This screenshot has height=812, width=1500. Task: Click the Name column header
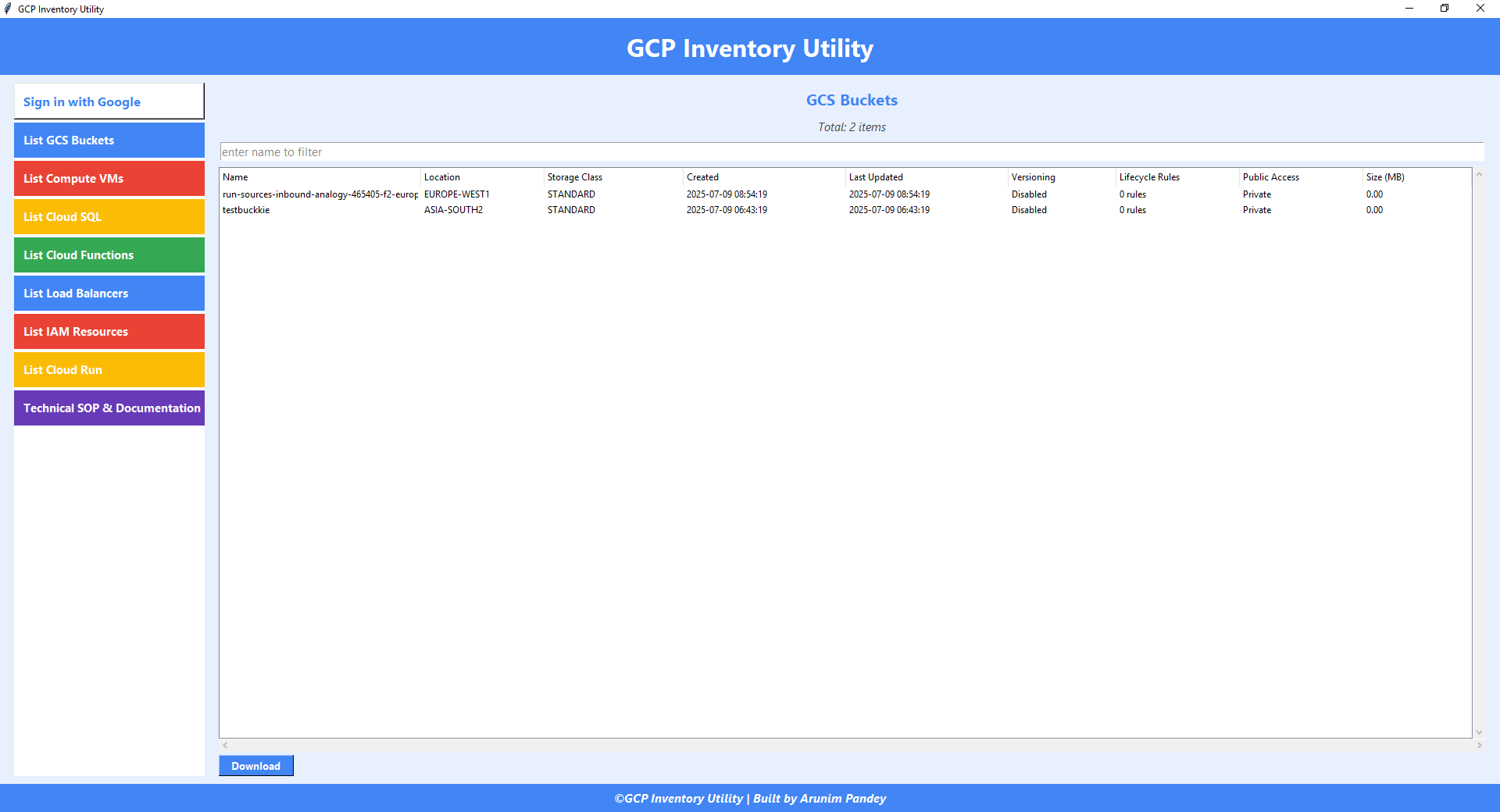point(312,177)
